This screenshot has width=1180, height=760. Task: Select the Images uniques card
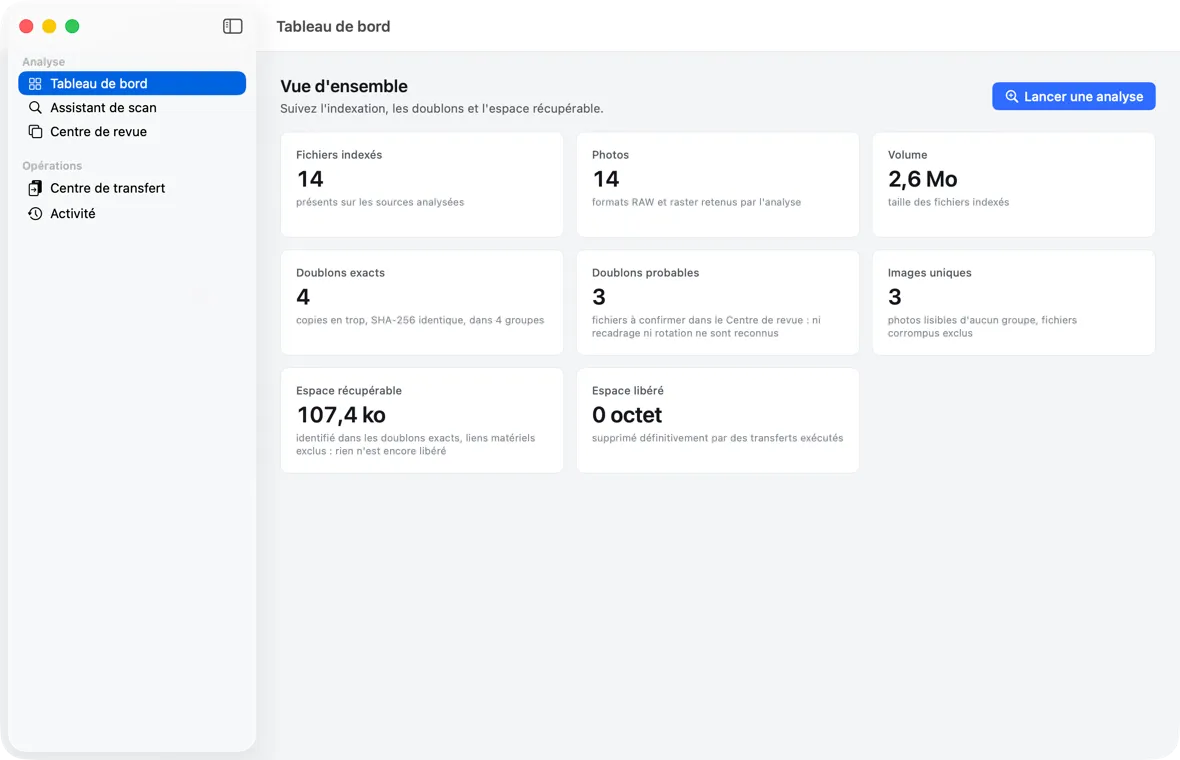click(x=1013, y=302)
